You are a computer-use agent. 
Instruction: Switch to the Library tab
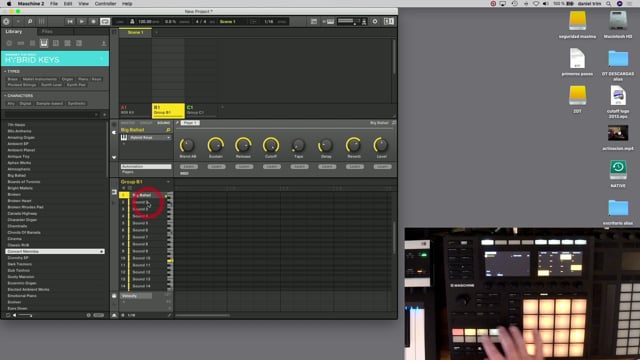coord(14,31)
